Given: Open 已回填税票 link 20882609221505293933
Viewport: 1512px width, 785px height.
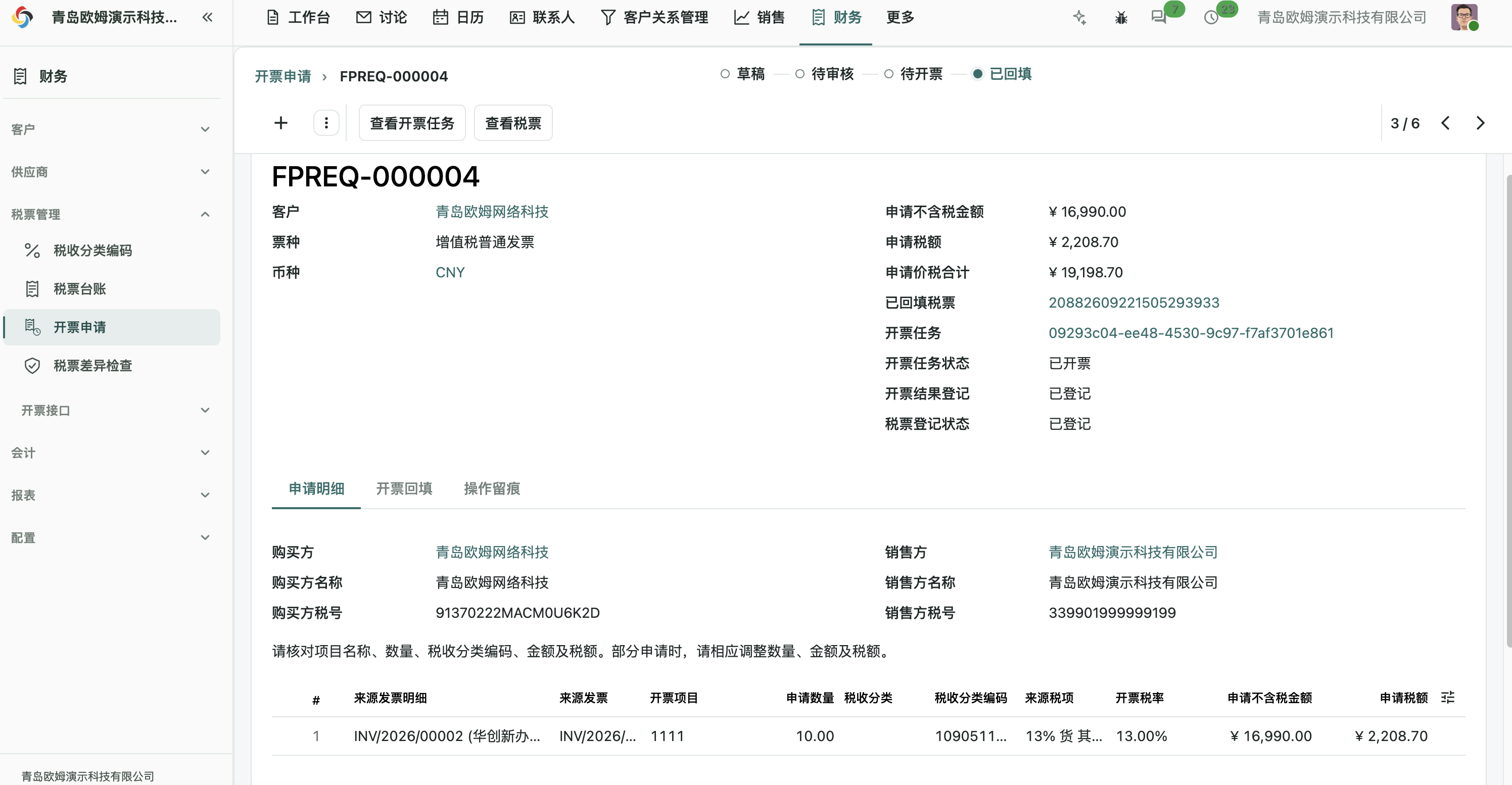Looking at the screenshot, I should point(1134,303).
